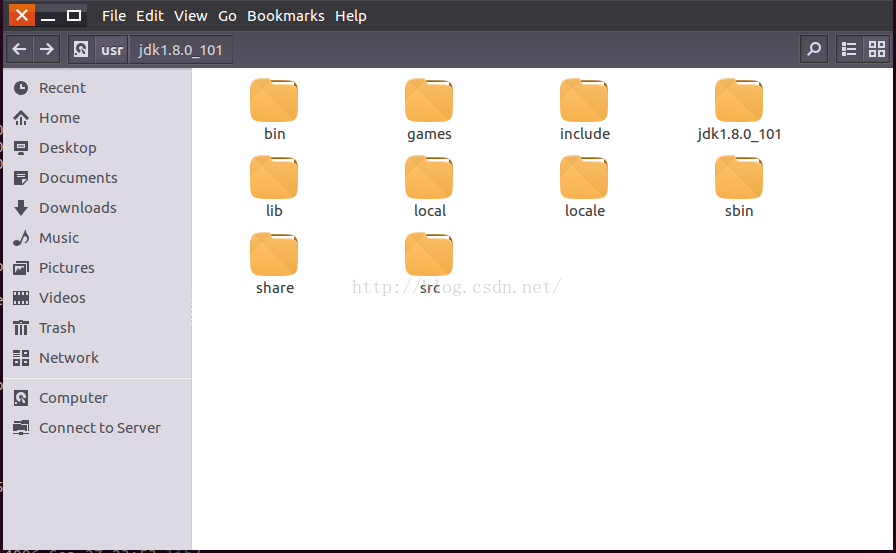Open the search magnifier button
This screenshot has width=896, height=553.
pos(814,50)
